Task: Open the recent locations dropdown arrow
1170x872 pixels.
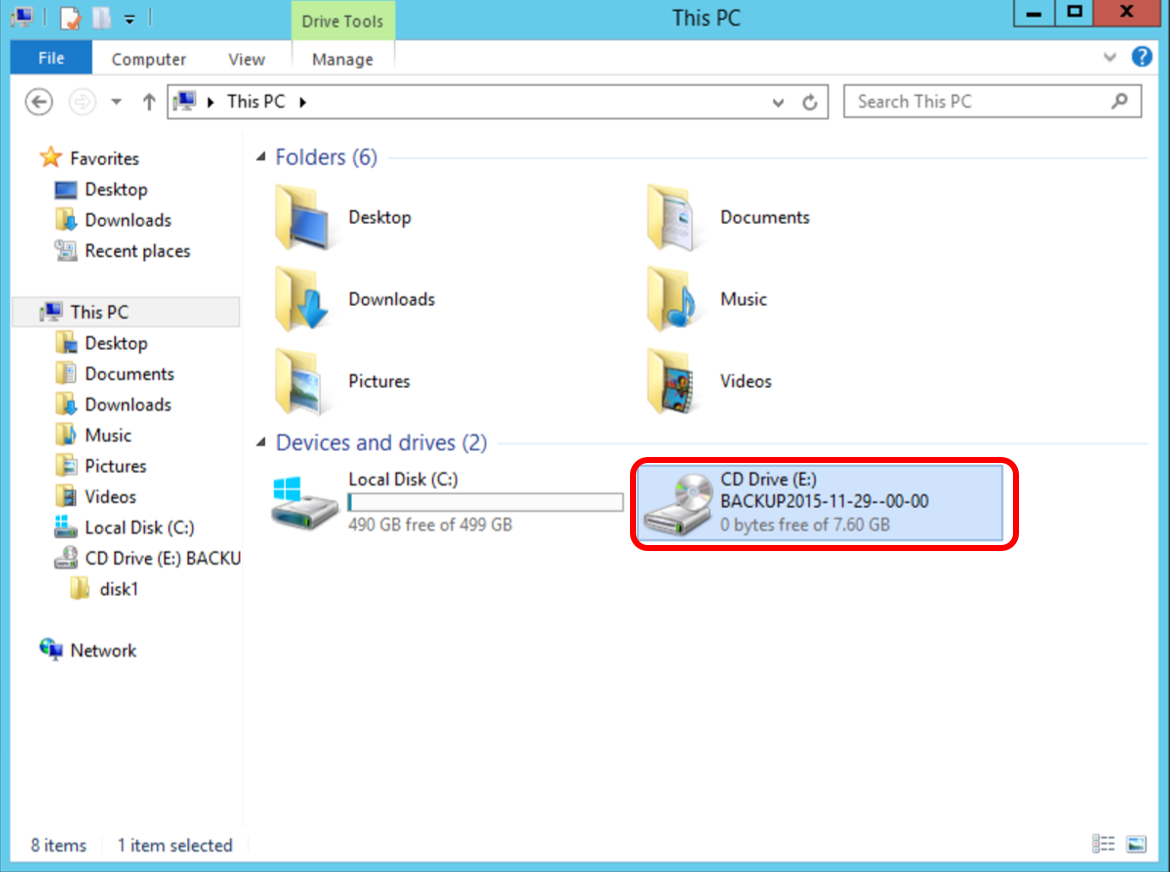Action: 116,102
